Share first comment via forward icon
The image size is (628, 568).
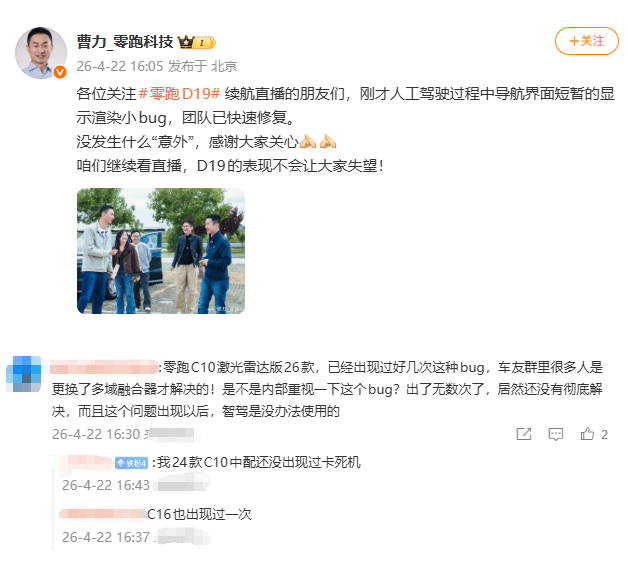[524, 434]
